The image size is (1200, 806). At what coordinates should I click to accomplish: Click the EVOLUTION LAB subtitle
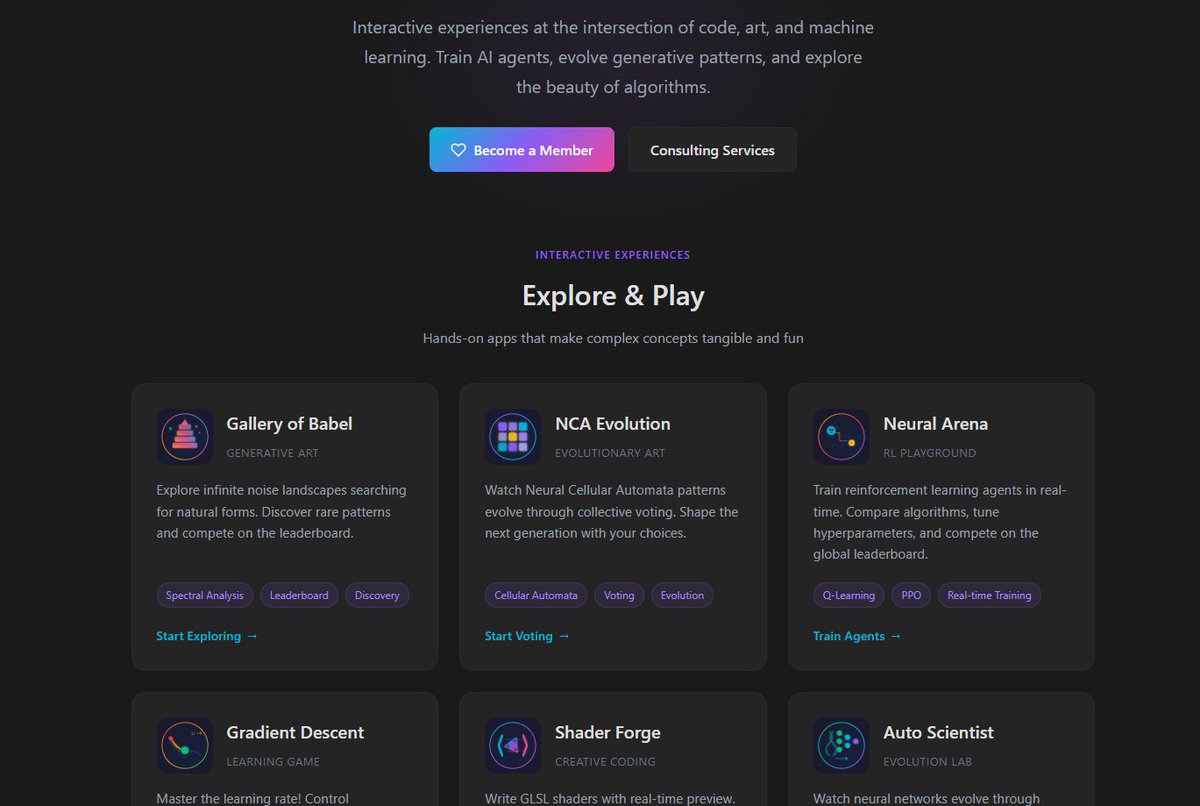(930, 762)
